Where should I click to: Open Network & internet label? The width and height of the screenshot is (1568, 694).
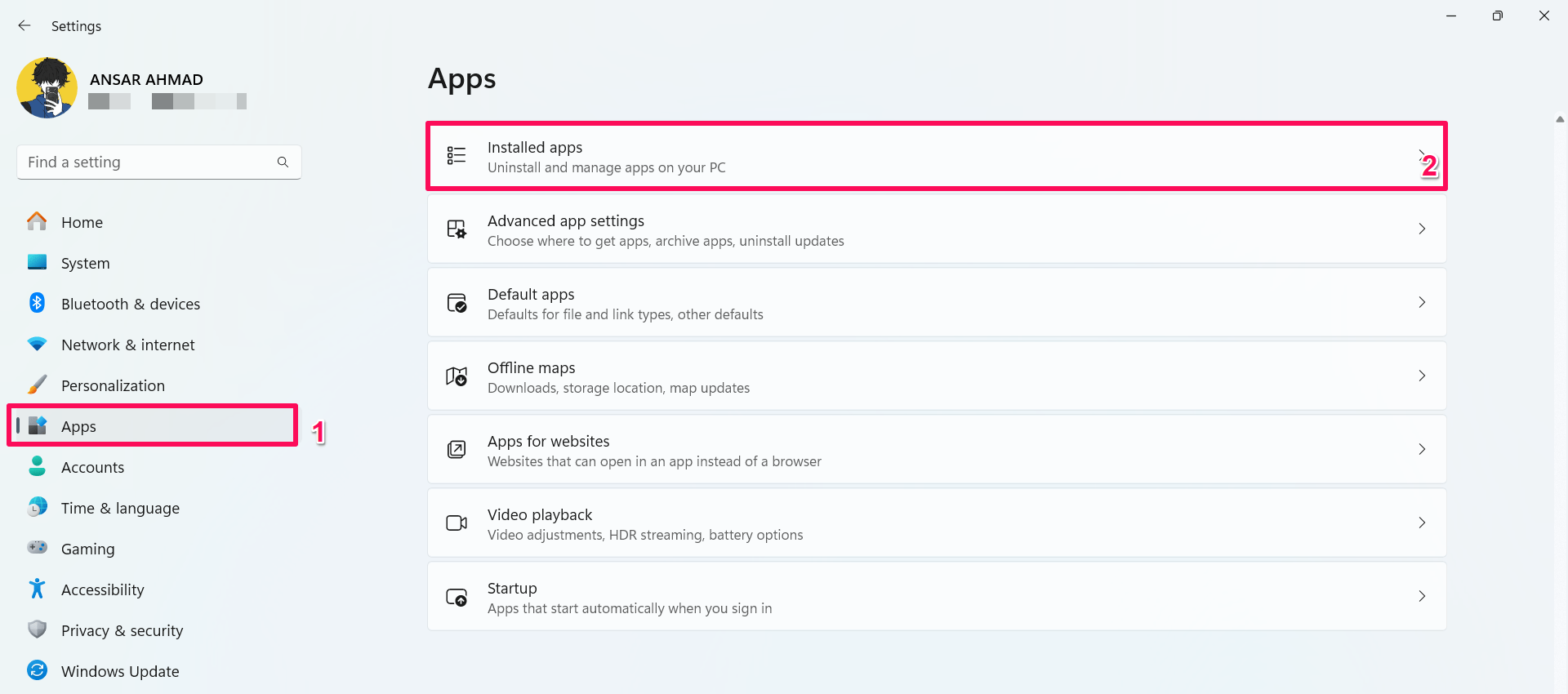[x=128, y=345]
